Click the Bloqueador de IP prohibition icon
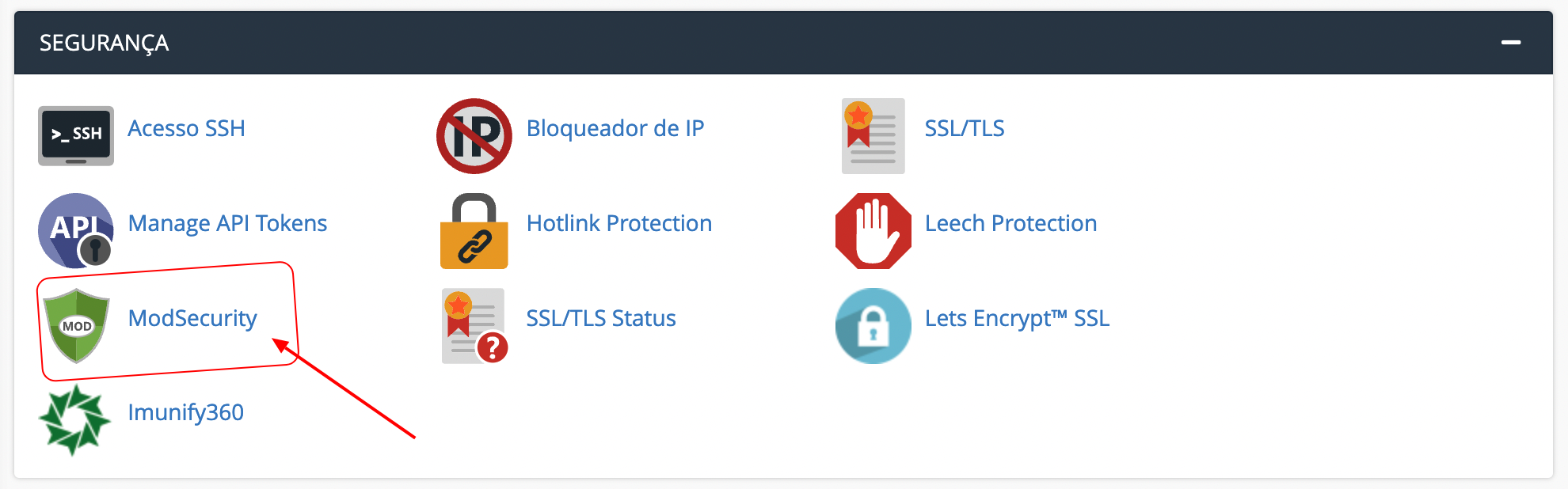Screen dimensions: 1568x489 coord(474,136)
